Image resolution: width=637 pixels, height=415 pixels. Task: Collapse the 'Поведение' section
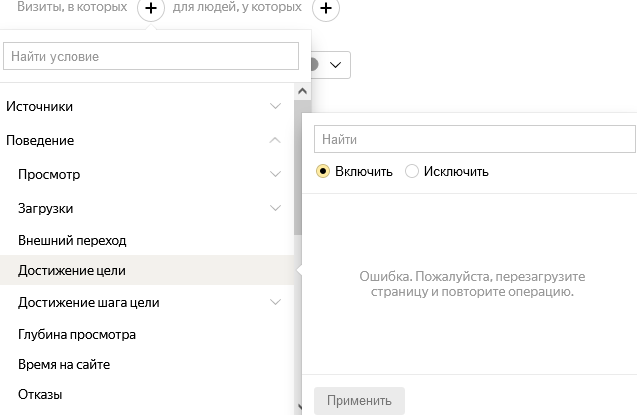[275, 140]
